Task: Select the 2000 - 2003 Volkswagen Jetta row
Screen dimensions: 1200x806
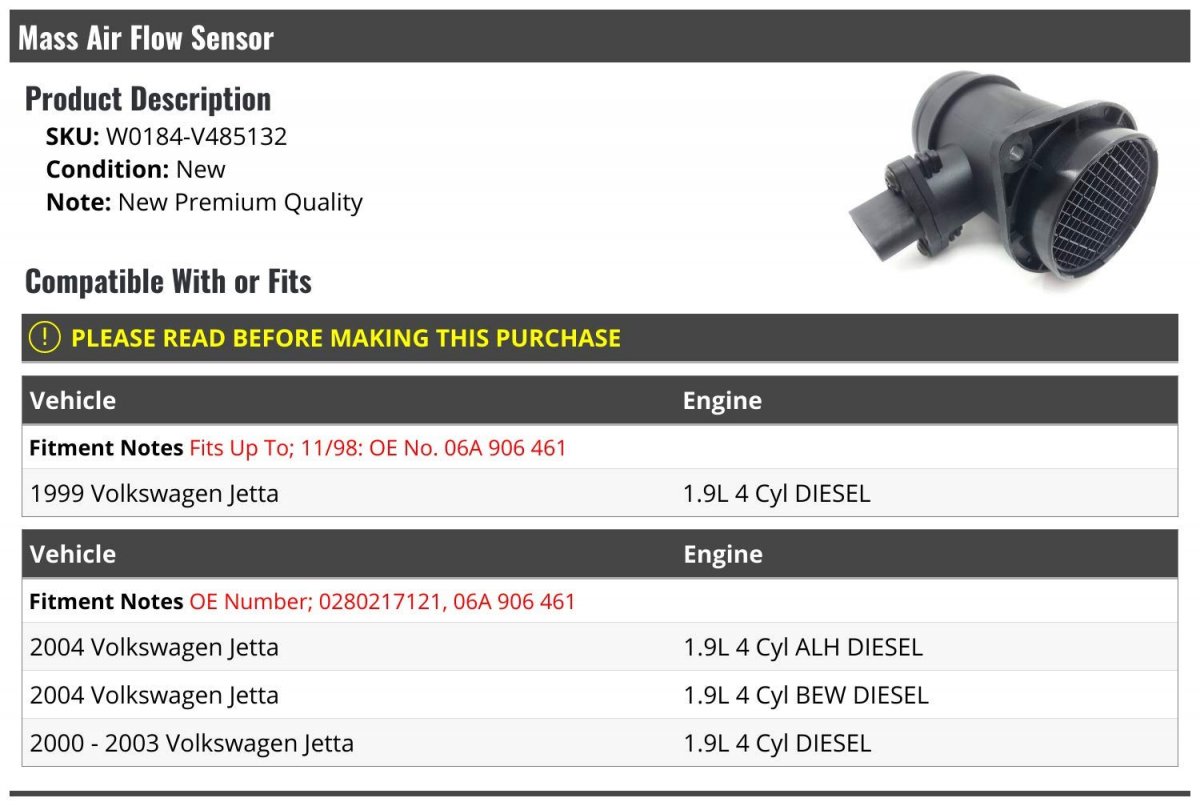Action: [192, 743]
